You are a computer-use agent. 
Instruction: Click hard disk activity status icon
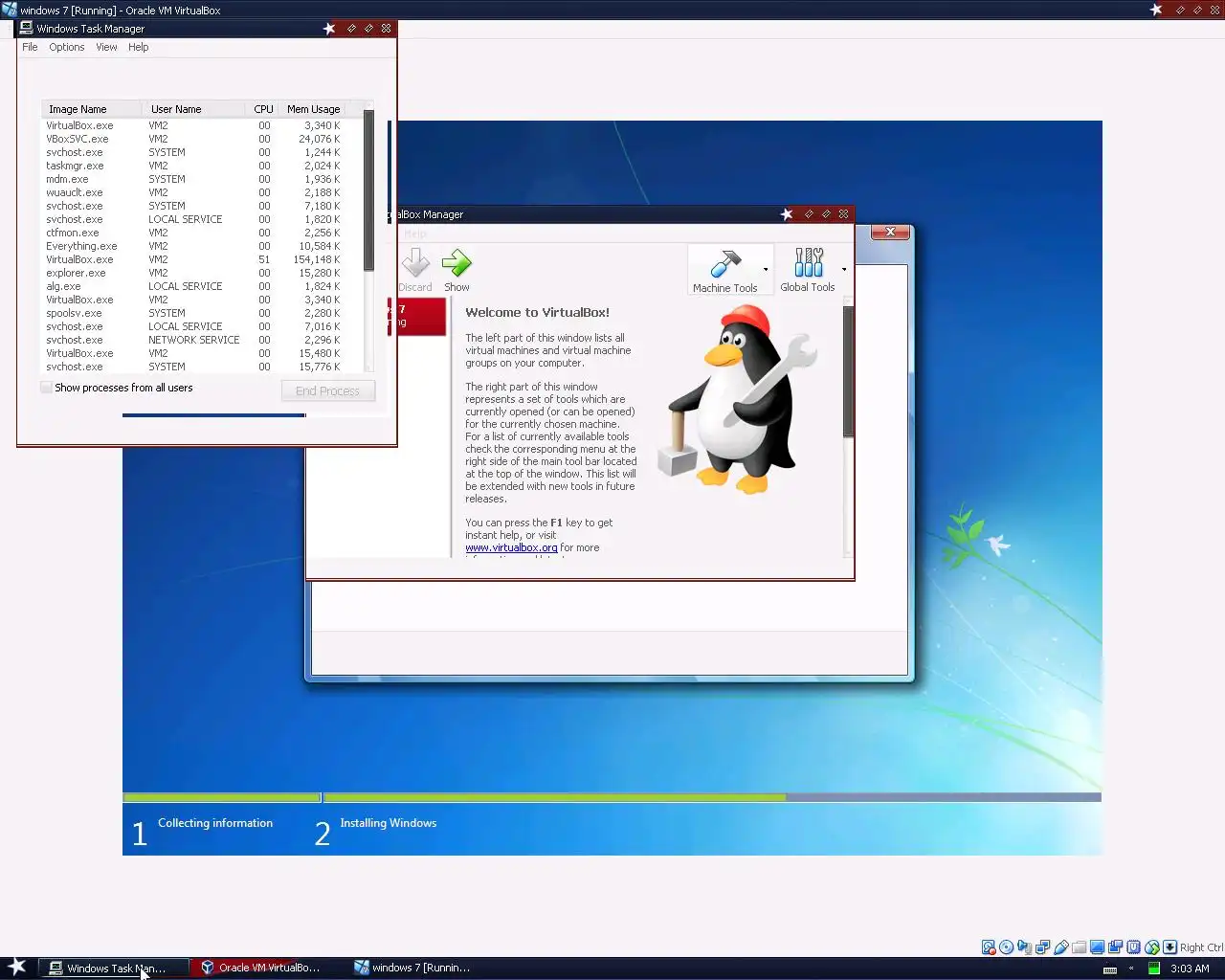(989, 947)
